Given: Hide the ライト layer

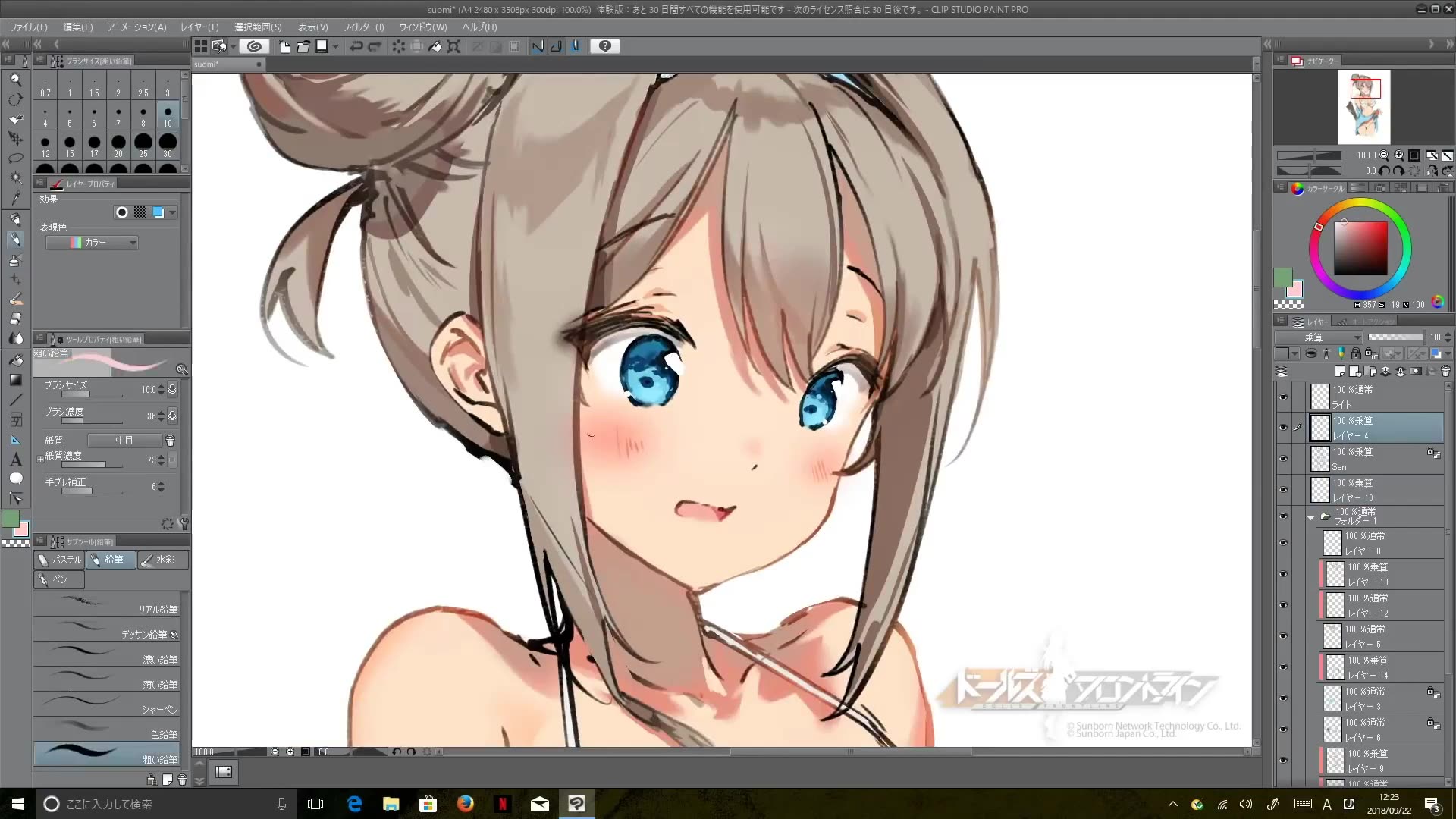Looking at the screenshot, I should click(x=1283, y=397).
